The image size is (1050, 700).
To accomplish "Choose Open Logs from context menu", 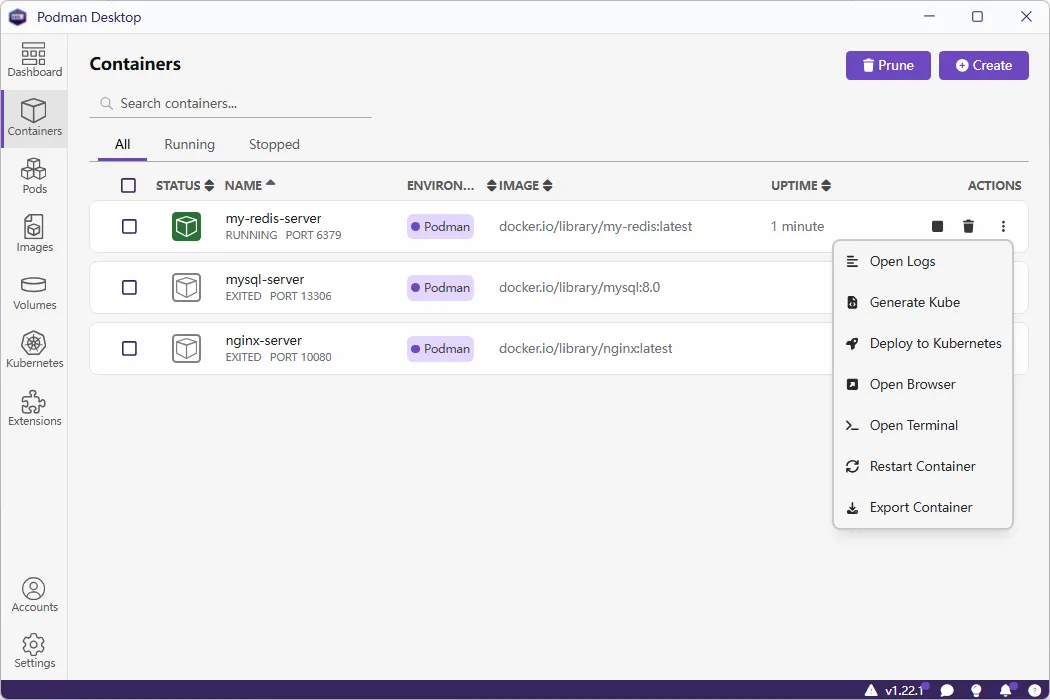I will tap(902, 261).
